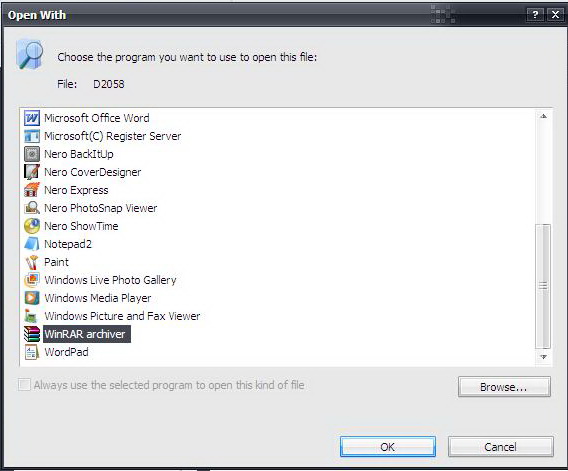Viewport: 568px width, 471px height.
Task: Click the help question mark button
Action: (535, 15)
